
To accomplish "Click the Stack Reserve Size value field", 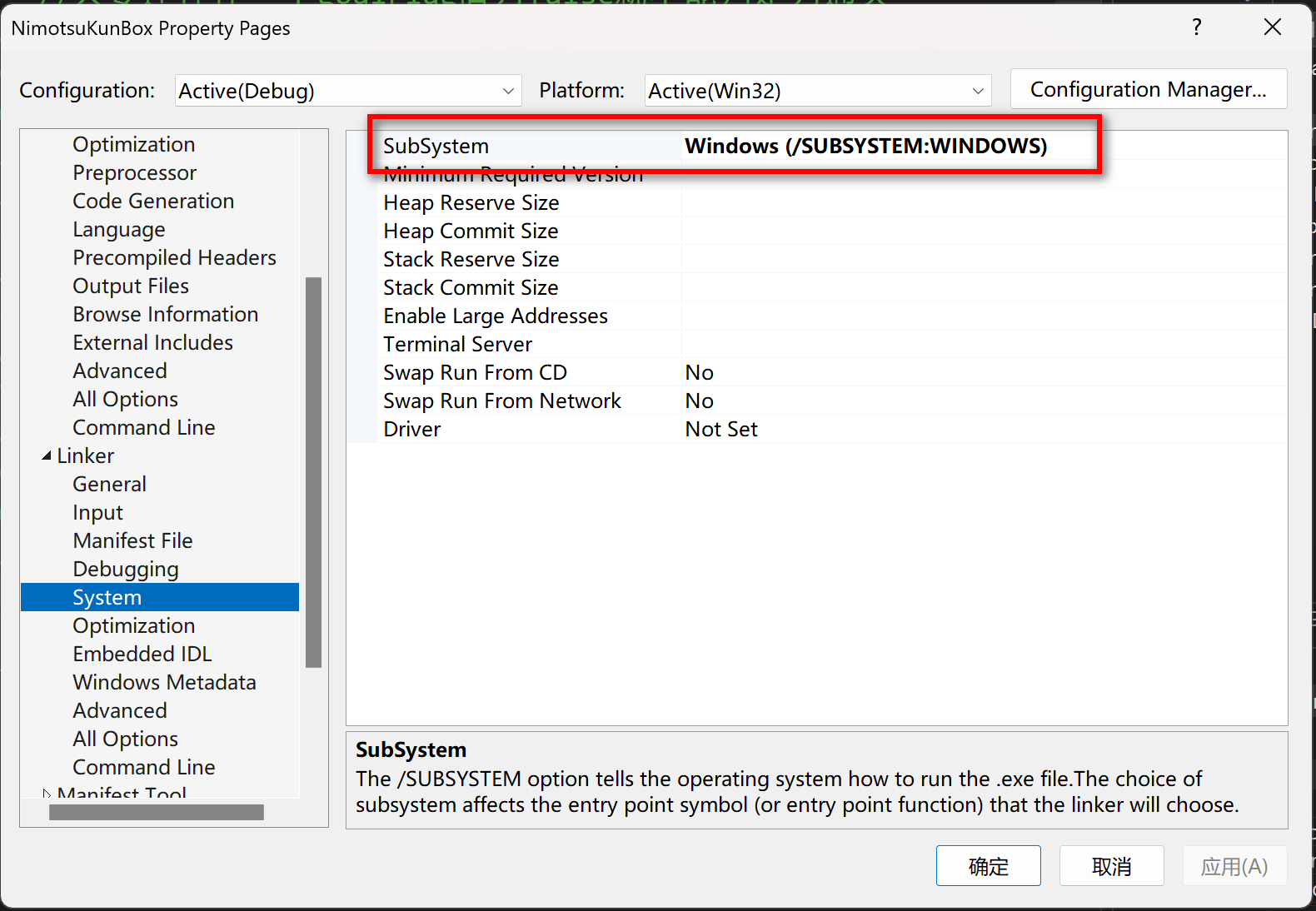I will [x=984, y=259].
